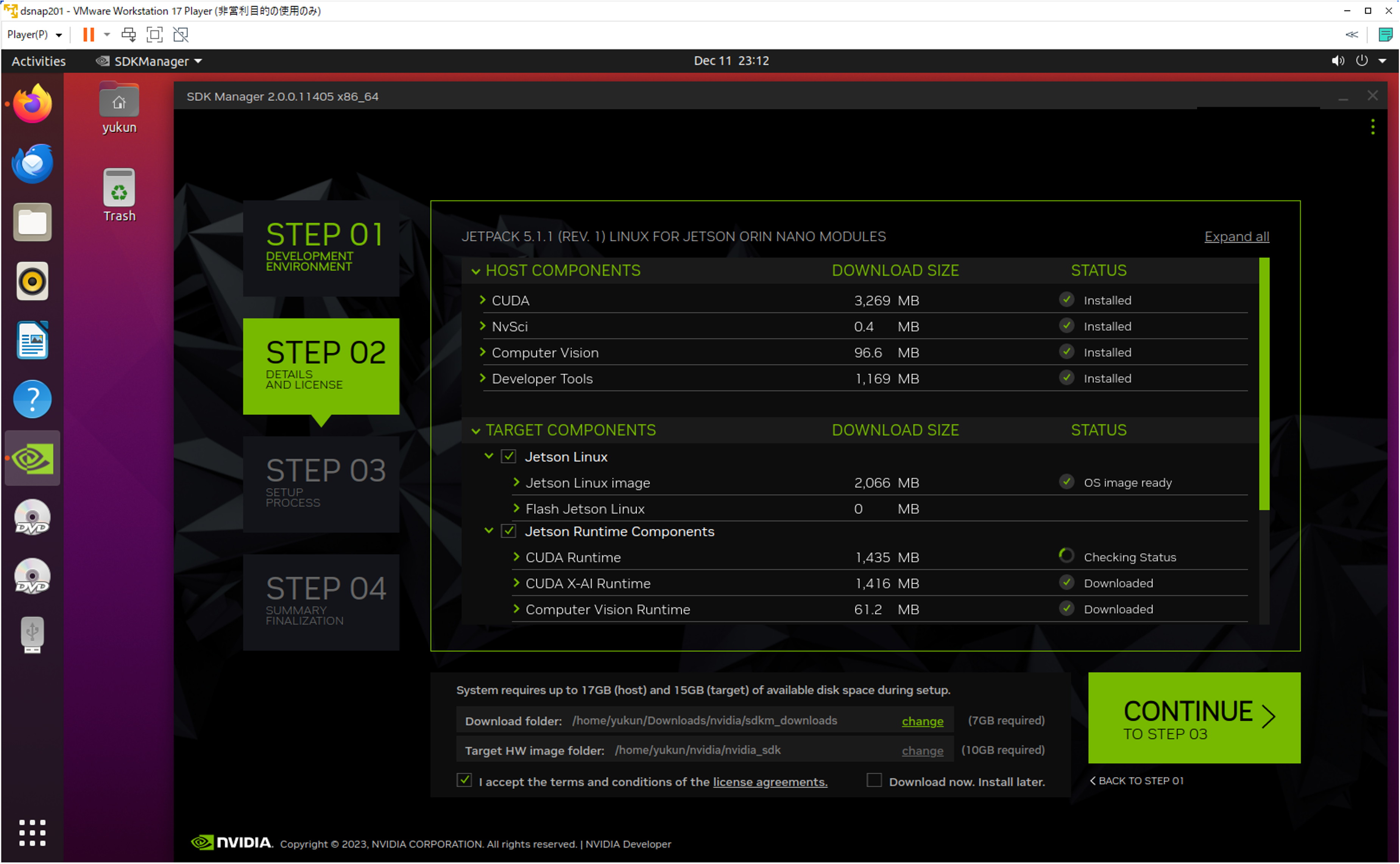1400x864 pixels.
Task: Uncheck accept license terms checkbox
Action: click(x=464, y=781)
